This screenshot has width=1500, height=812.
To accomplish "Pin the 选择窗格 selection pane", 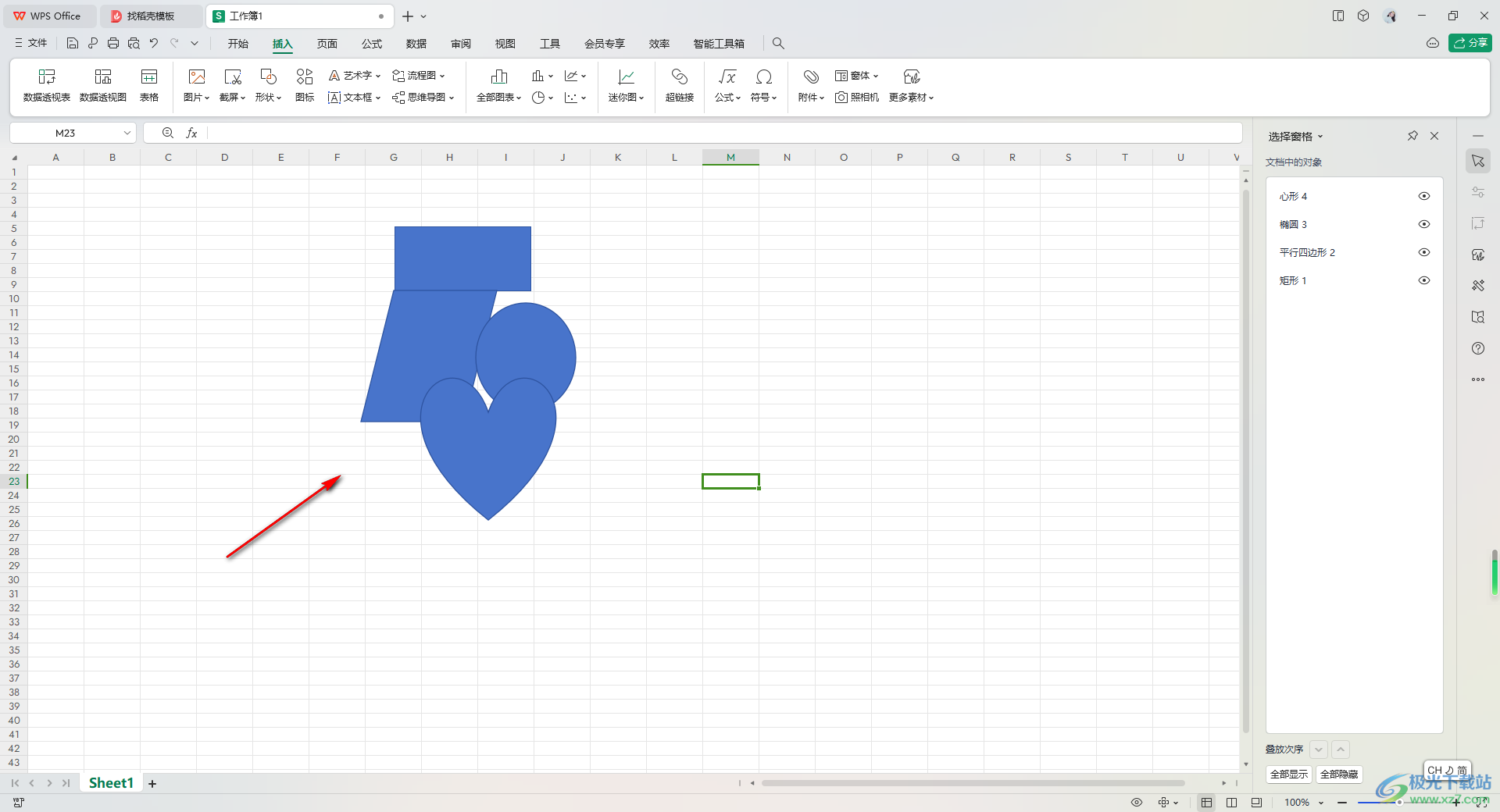I will click(1412, 136).
